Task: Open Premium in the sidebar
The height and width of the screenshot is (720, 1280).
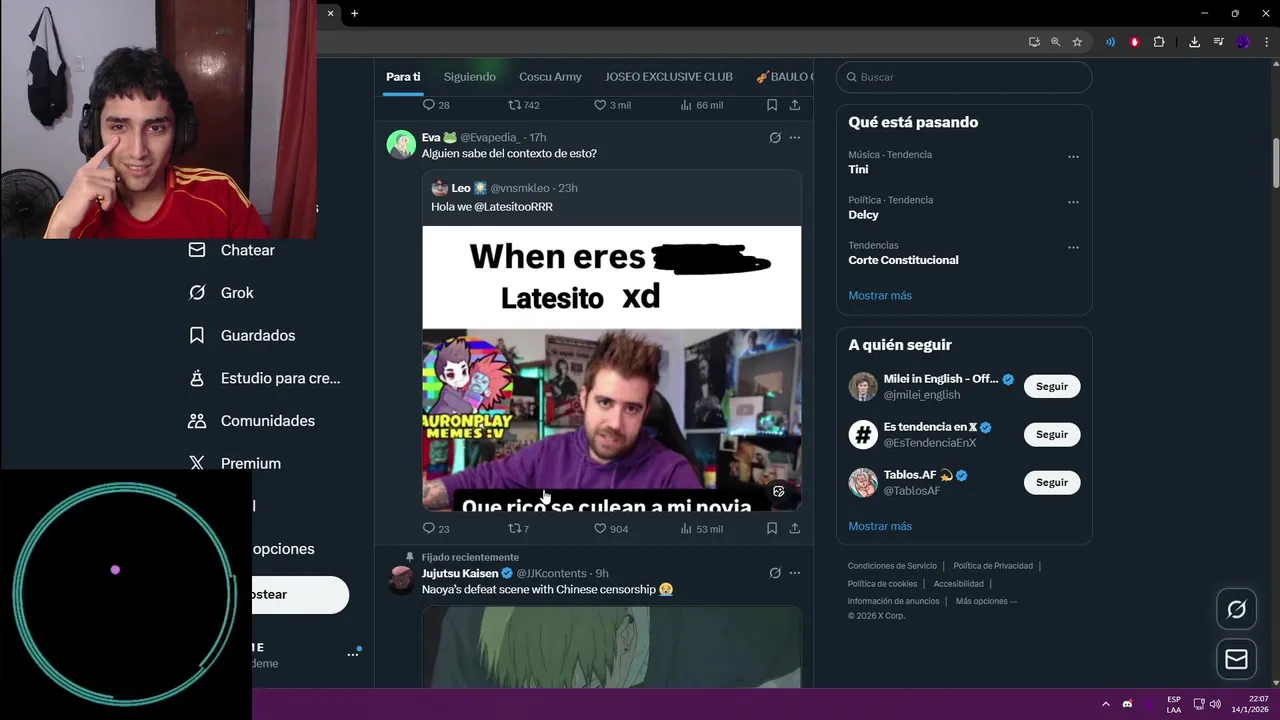Action: point(234,463)
